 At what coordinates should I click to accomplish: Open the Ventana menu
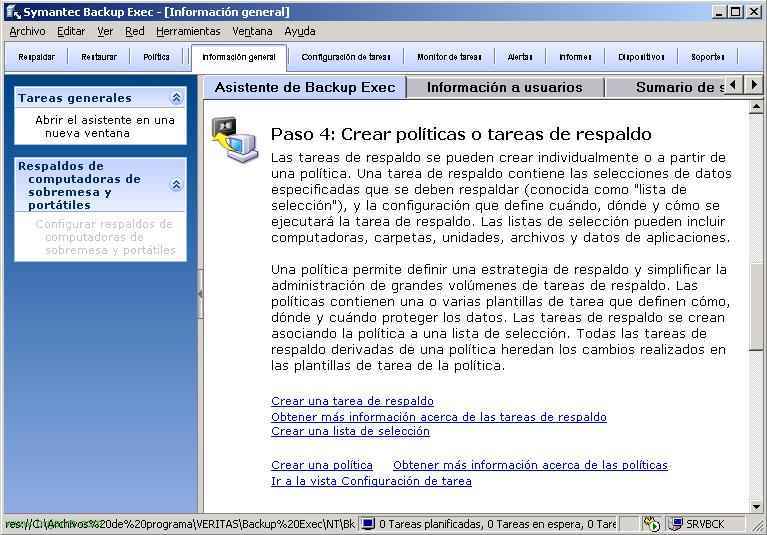click(252, 31)
